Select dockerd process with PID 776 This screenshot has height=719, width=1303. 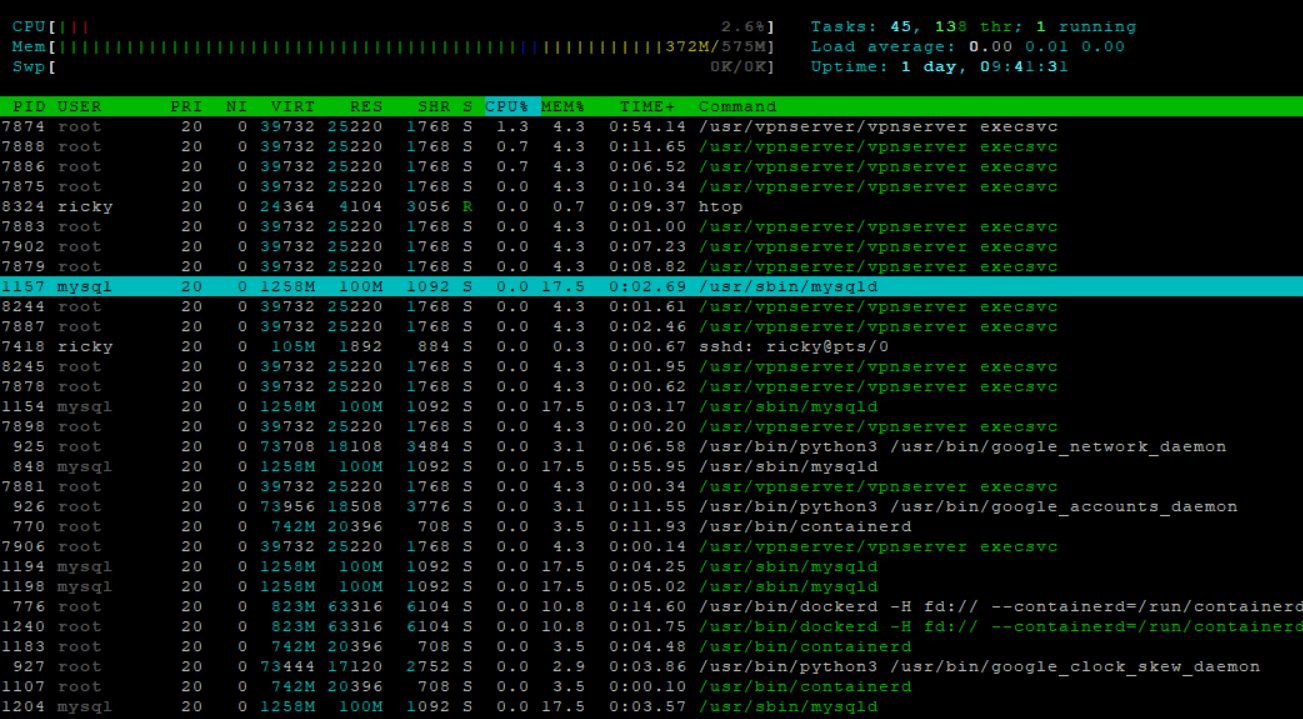651,606
